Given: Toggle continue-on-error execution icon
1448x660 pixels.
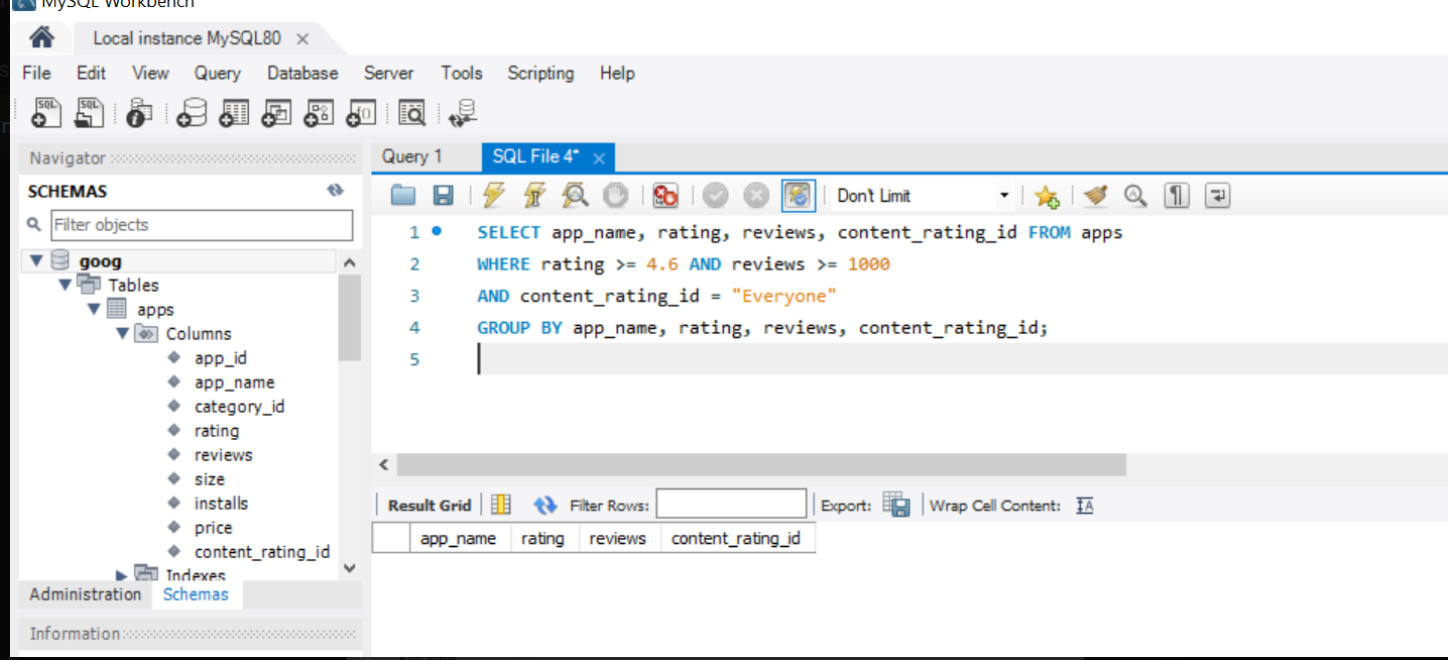Looking at the screenshot, I should coord(665,196).
